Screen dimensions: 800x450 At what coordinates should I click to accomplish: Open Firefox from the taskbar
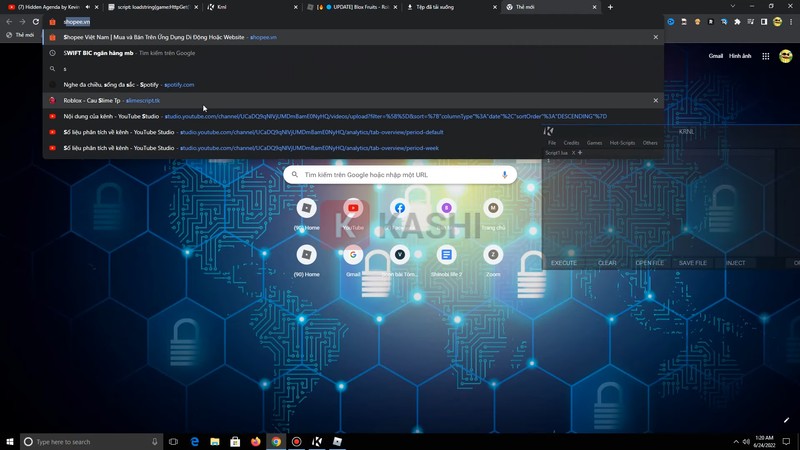(x=256, y=441)
